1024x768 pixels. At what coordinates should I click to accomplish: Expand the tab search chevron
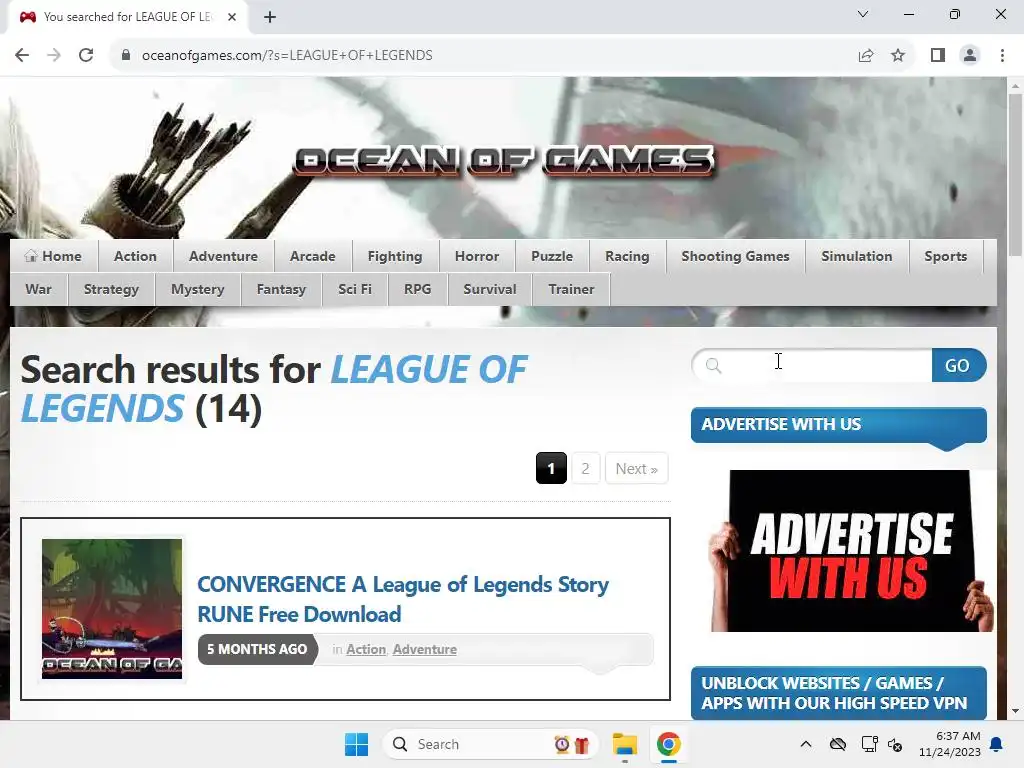(863, 14)
